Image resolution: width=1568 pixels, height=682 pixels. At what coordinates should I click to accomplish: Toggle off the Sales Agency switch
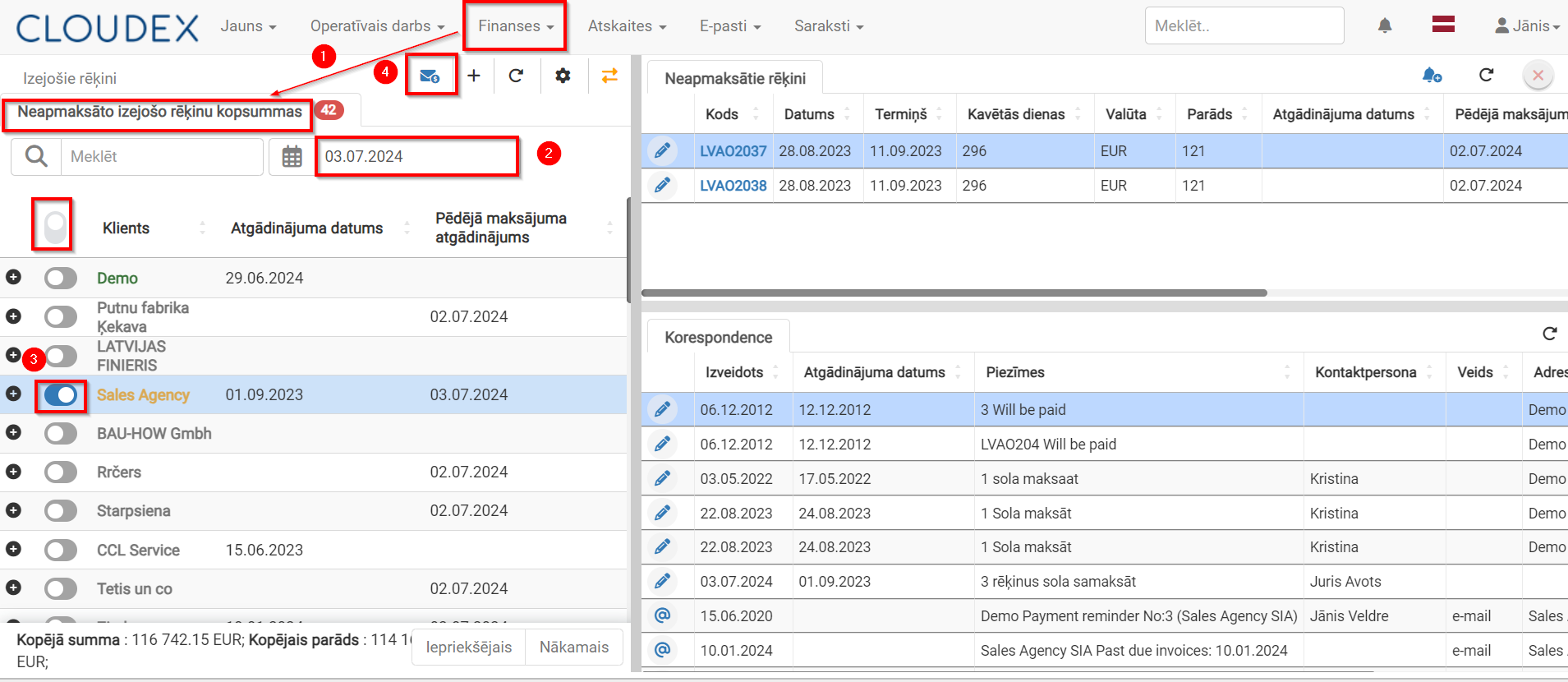61,395
